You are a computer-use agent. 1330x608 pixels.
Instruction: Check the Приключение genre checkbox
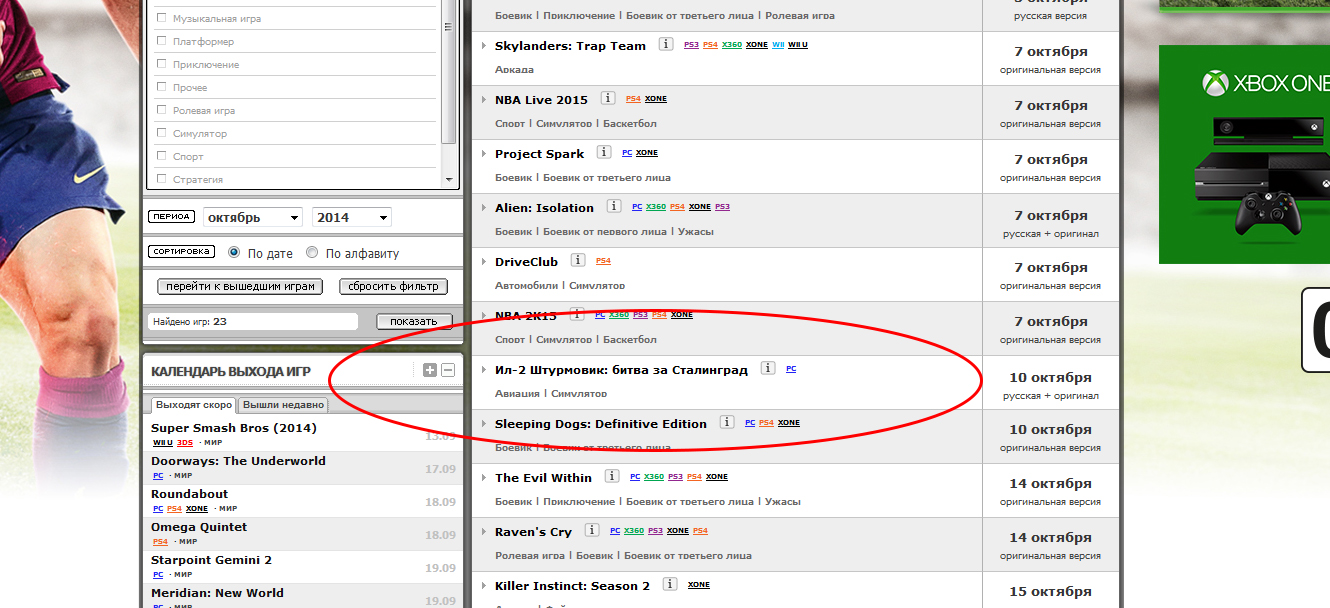tap(161, 64)
